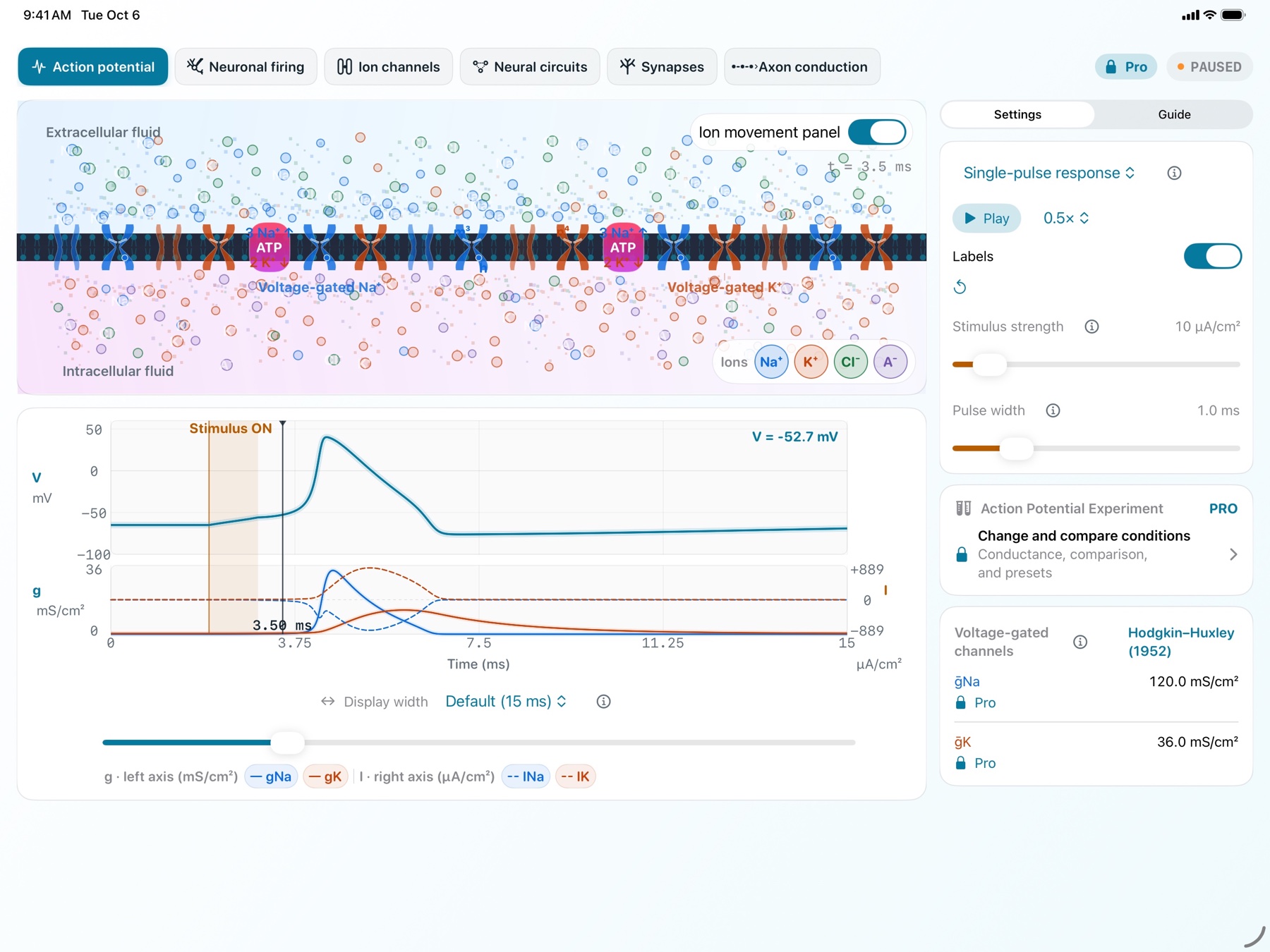
Task: Show Voltage-gated channels info
Action: [1080, 642]
